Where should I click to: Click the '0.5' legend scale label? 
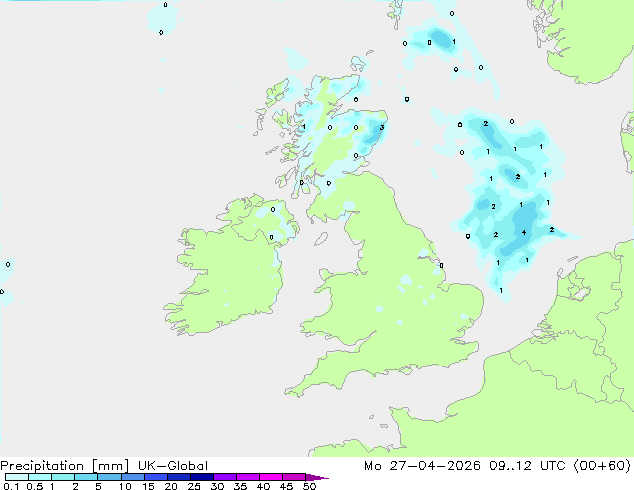(34, 486)
